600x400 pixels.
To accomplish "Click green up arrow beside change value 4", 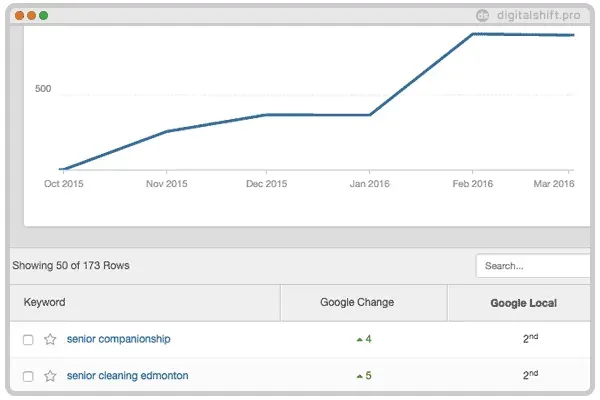I will (359, 340).
